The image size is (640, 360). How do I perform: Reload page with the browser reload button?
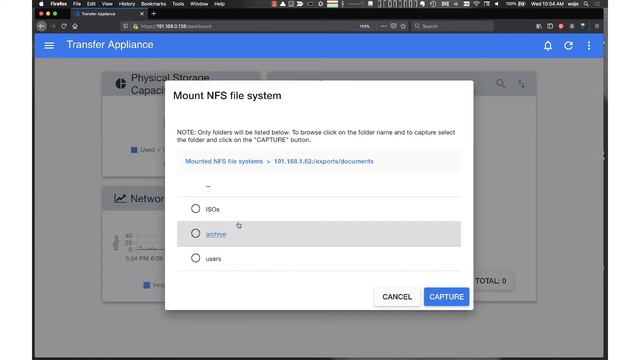coord(64,26)
